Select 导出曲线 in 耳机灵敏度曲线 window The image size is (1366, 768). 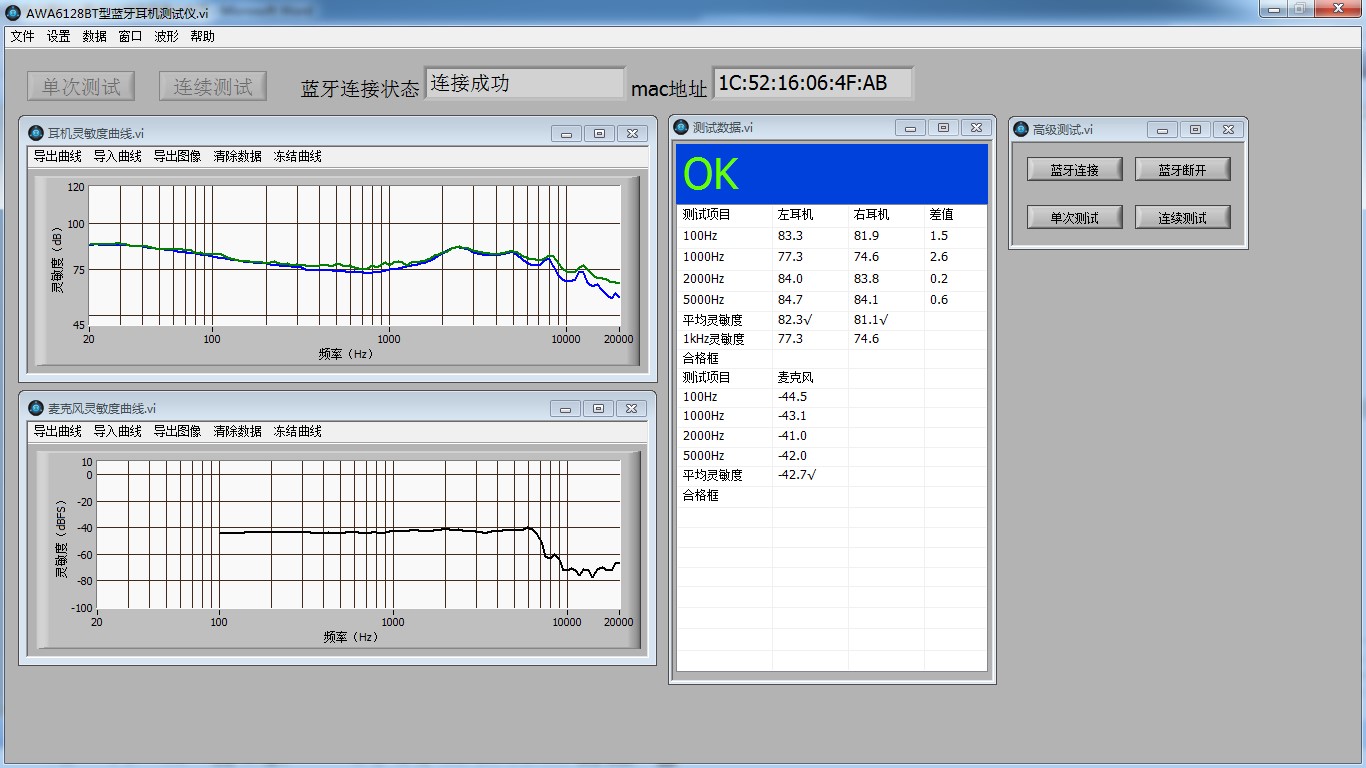coord(57,156)
